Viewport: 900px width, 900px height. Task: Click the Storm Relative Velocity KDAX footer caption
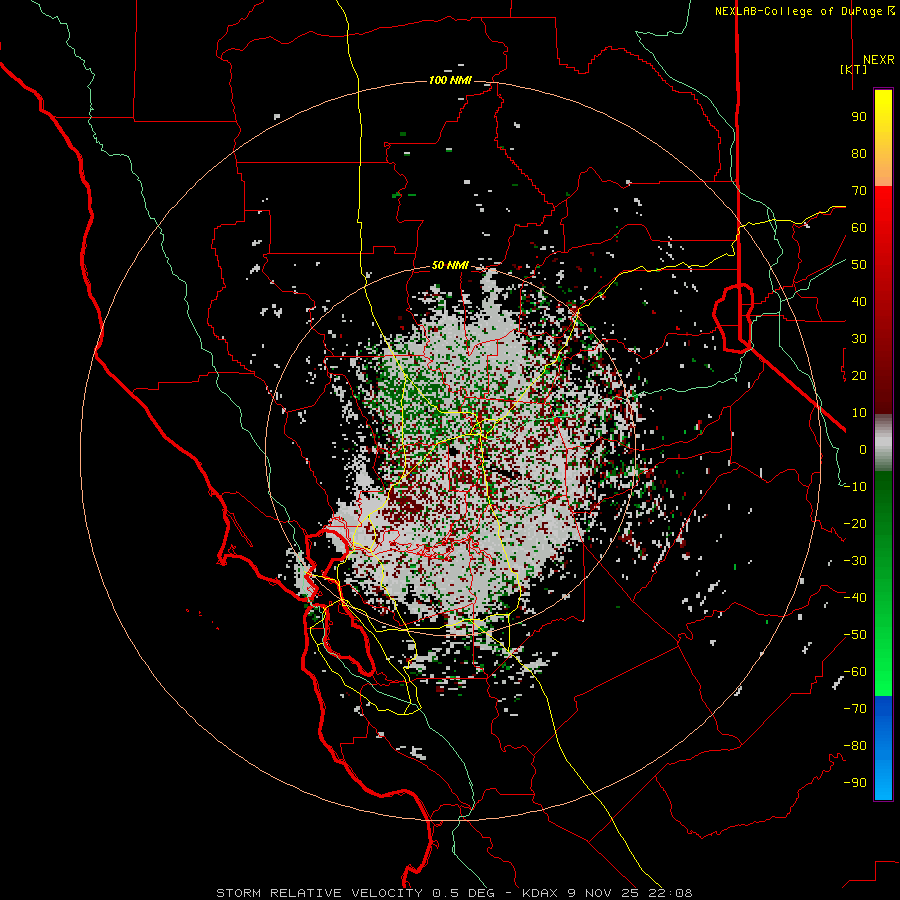(x=454, y=893)
